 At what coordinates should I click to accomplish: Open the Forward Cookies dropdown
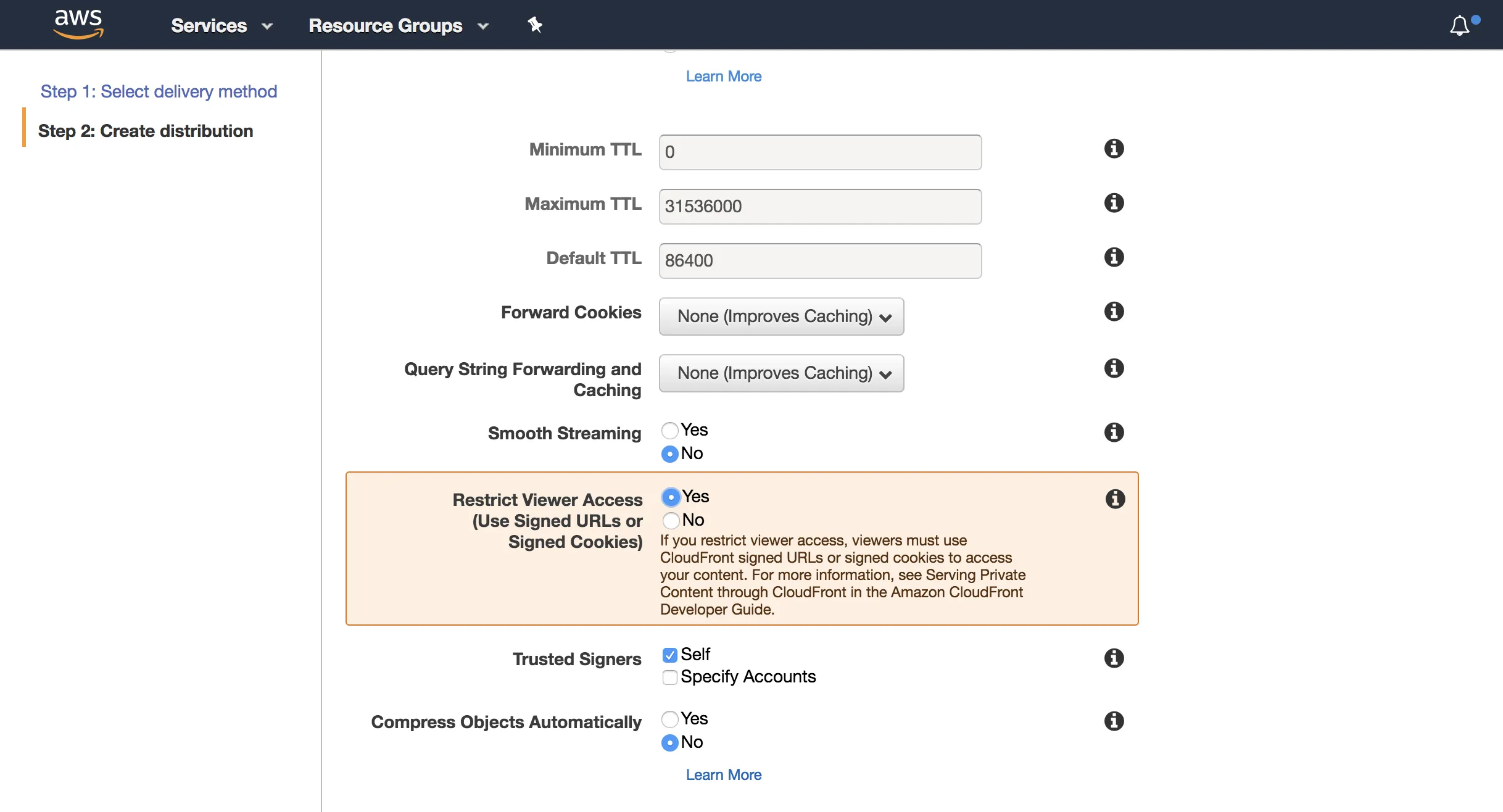781,317
